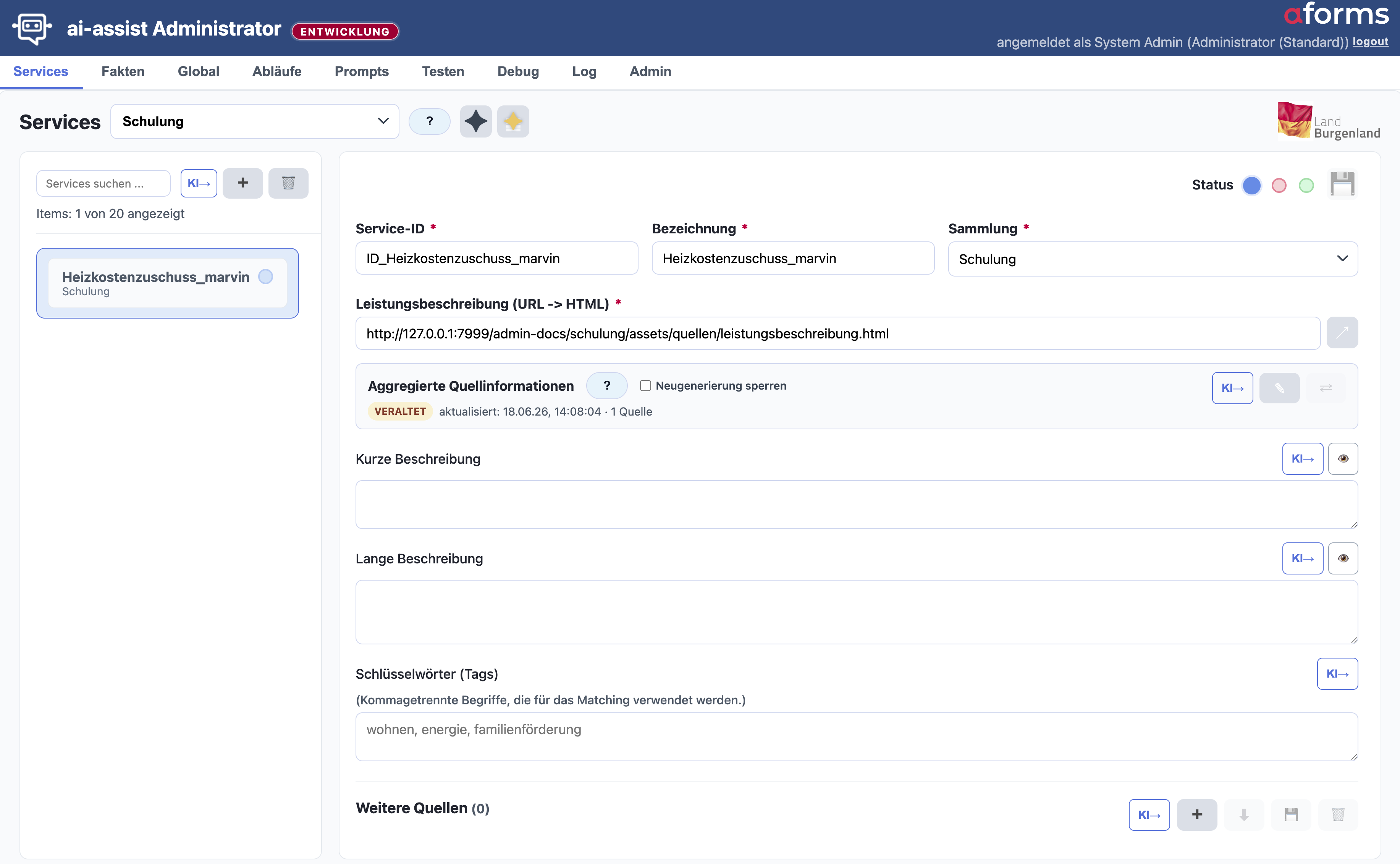Open the Log tab
Image resolution: width=1400 pixels, height=864 pixels.
coord(584,71)
